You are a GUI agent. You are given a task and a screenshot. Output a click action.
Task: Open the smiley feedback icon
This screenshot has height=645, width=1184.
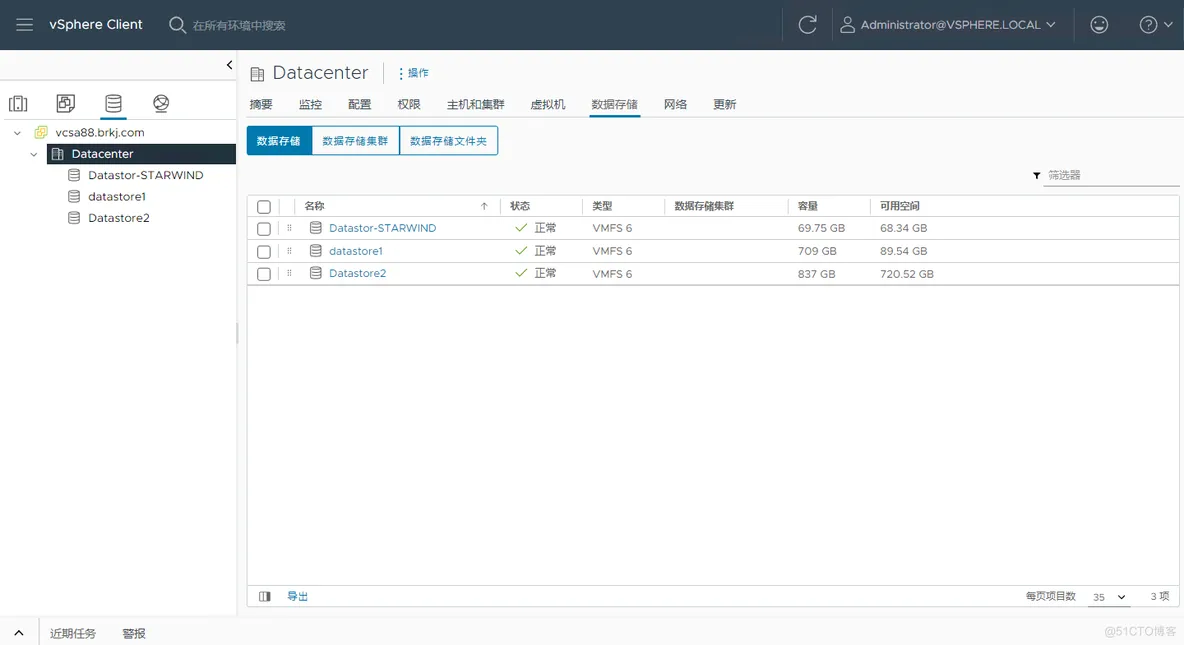coord(1099,25)
